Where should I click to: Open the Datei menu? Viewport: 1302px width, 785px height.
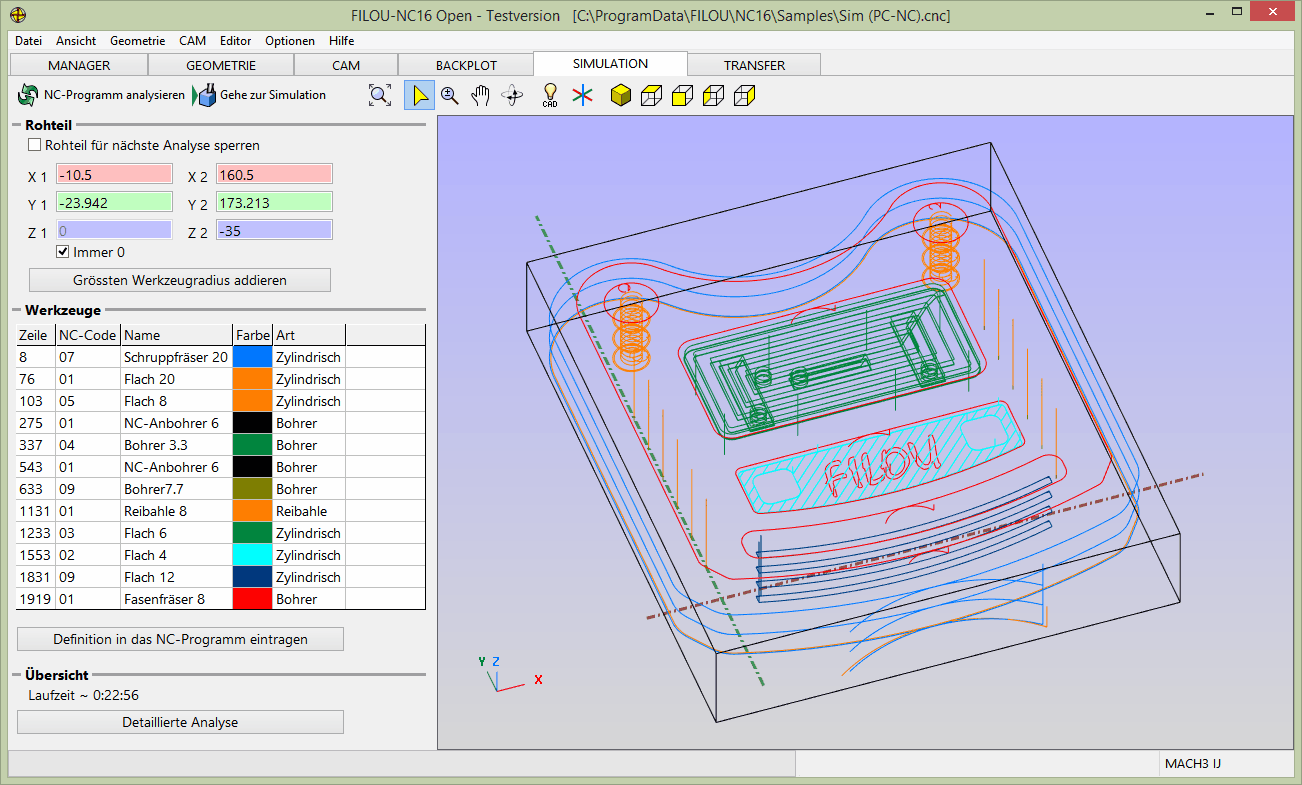pyautogui.click(x=28, y=41)
